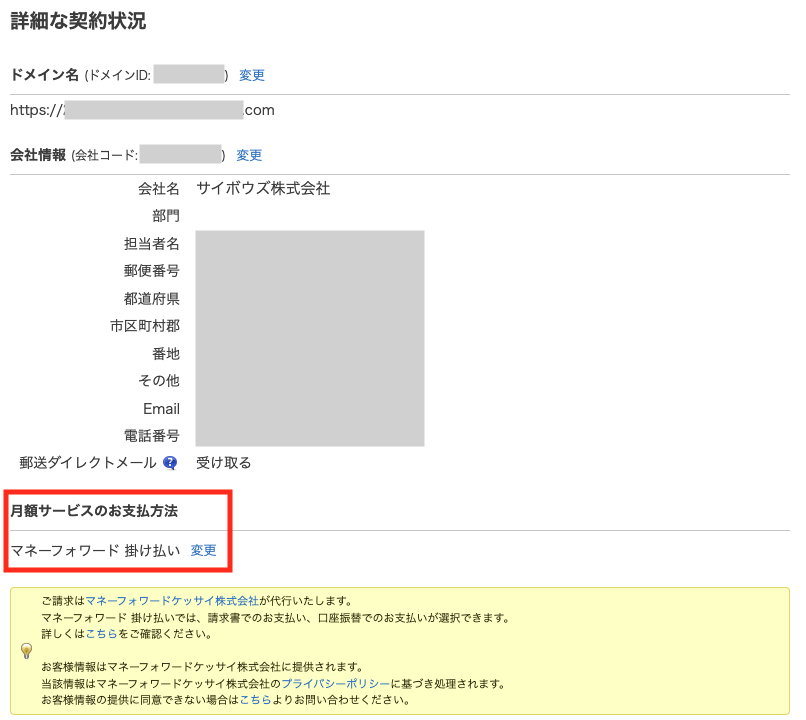Image resolution: width=806 pixels, height=720 pixels.
Task: Click the Email field label
Action: pos(161,408)
